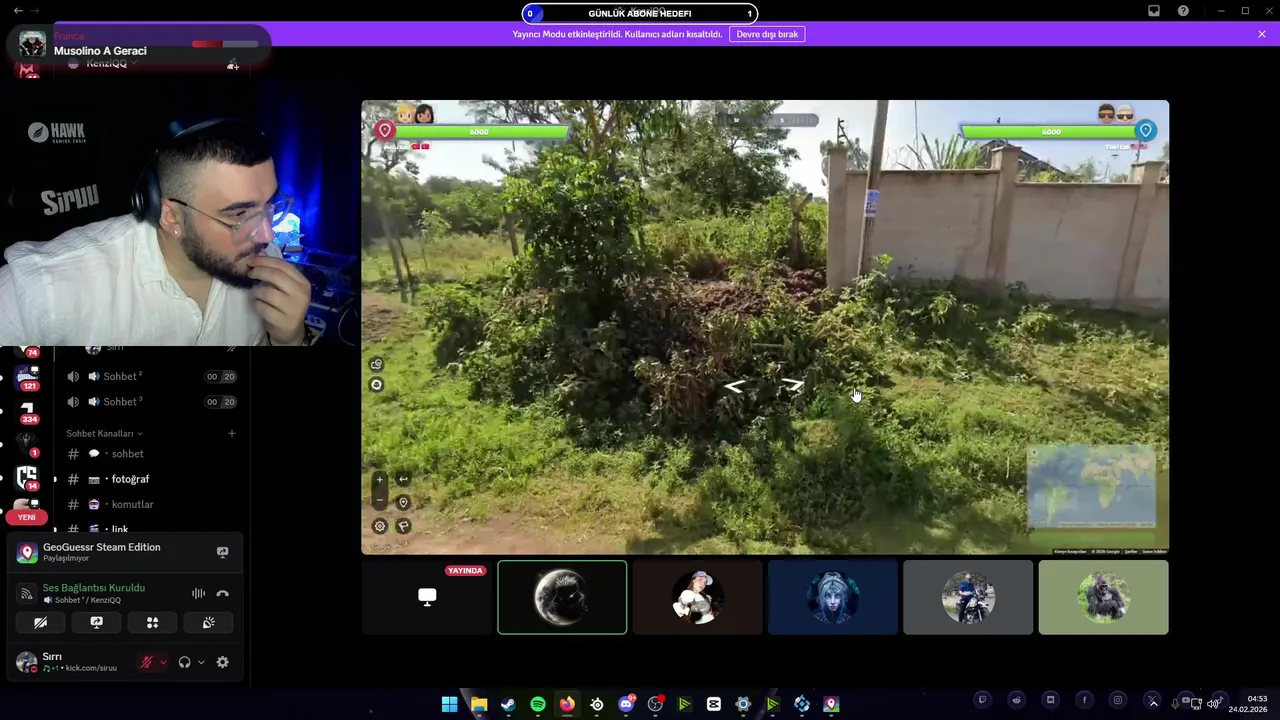Open Discord help question mark
Viewport: 1280px width, 720px height.
(1183, 11)
